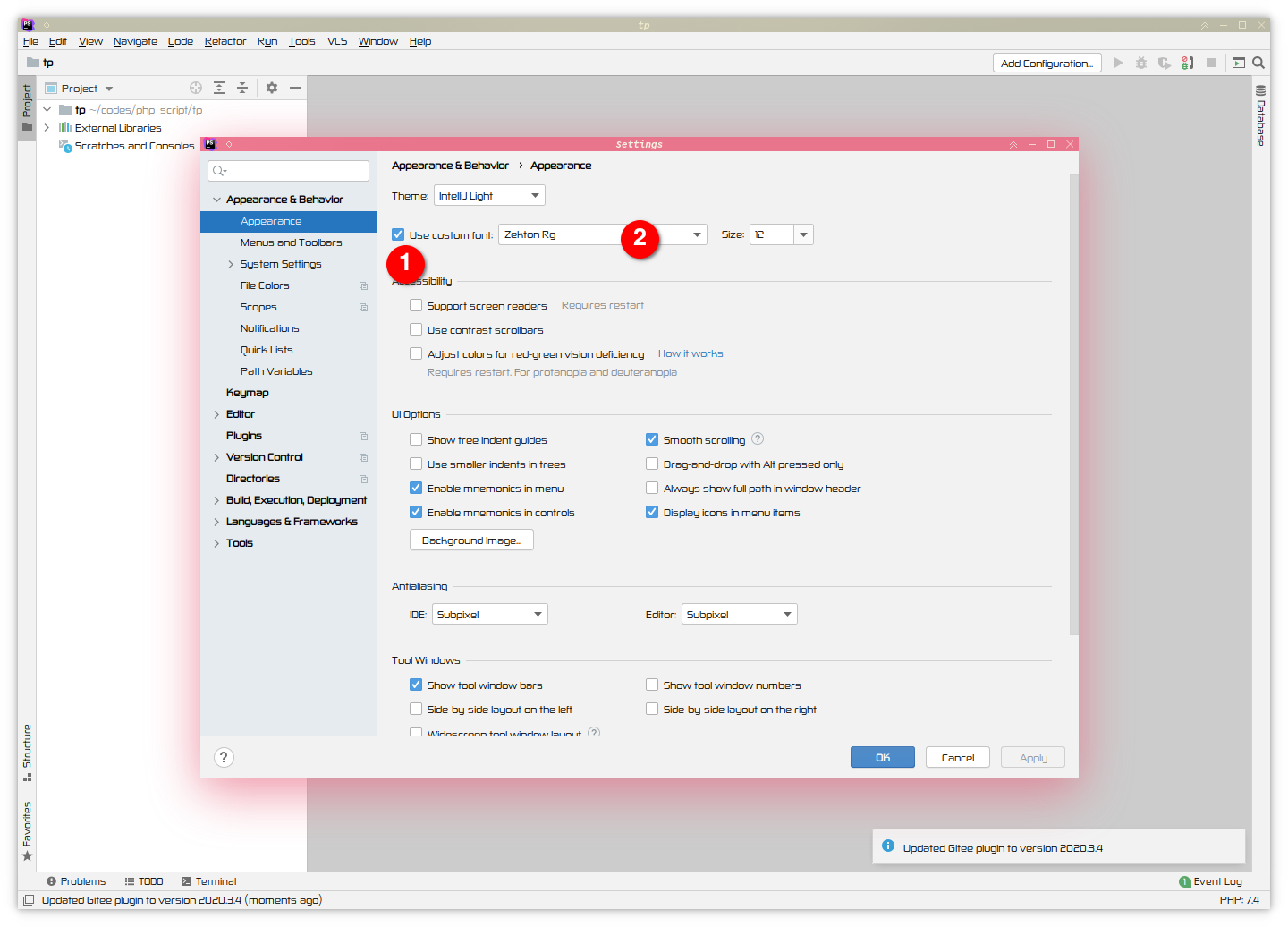Disable Smooth scrolling checkbox
Image resolution: width=1288 pixels, height=927 pixels.
pyautogui.click(x=652, y=439)
